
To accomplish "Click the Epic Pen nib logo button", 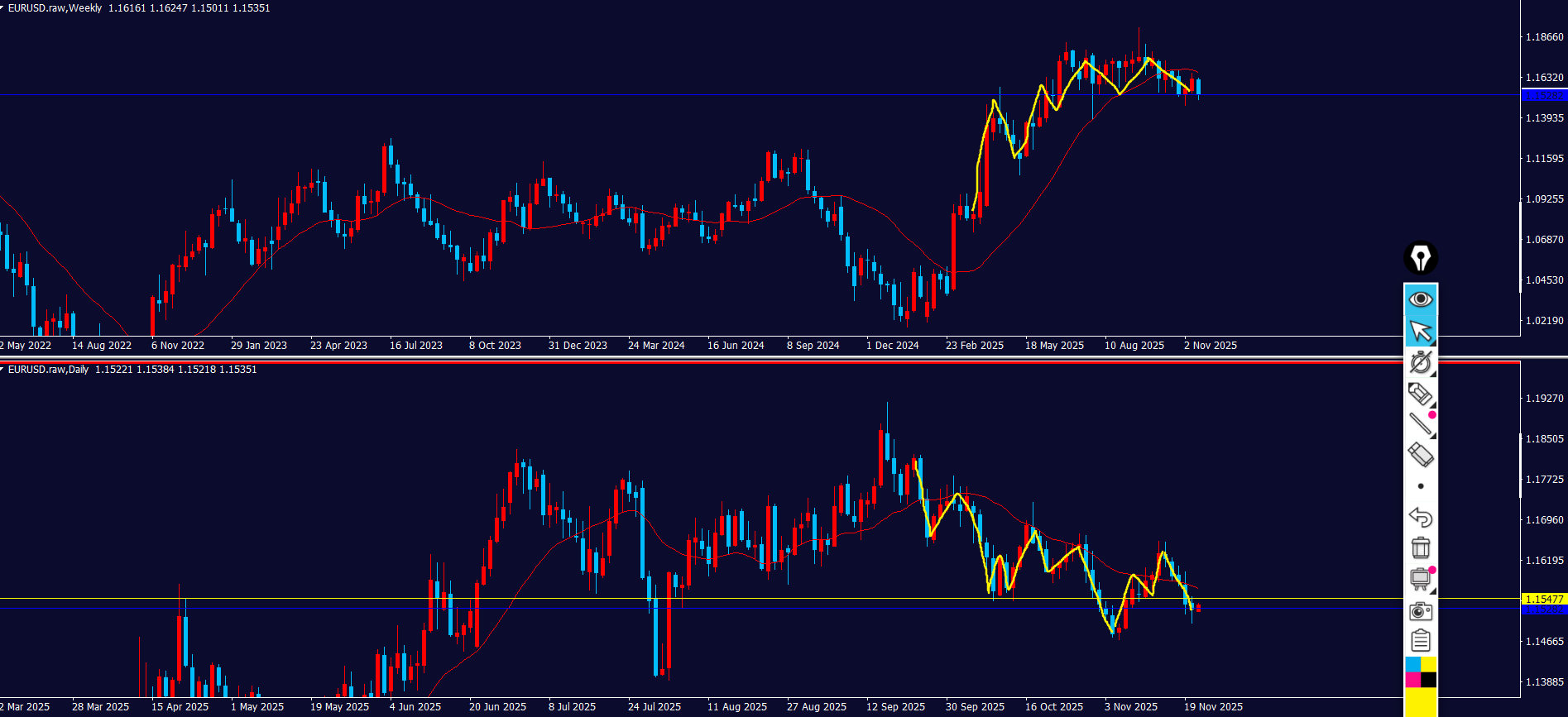I will (1421, 258).
